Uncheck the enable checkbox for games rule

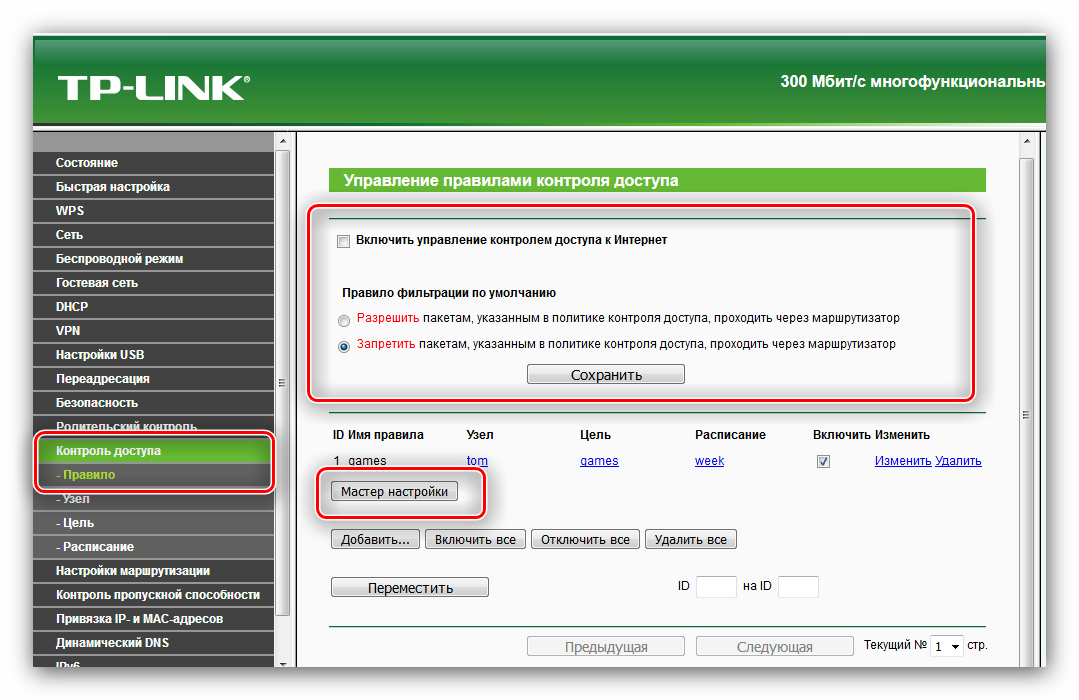[823, 462]
